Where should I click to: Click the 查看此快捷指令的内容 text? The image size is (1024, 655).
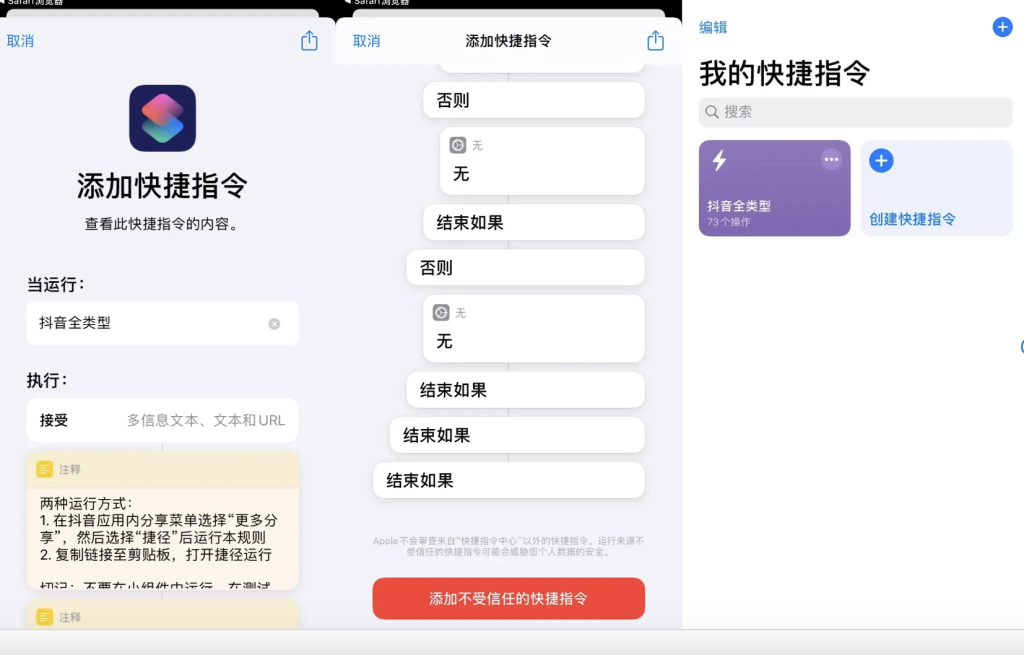(x=163, y=224)
